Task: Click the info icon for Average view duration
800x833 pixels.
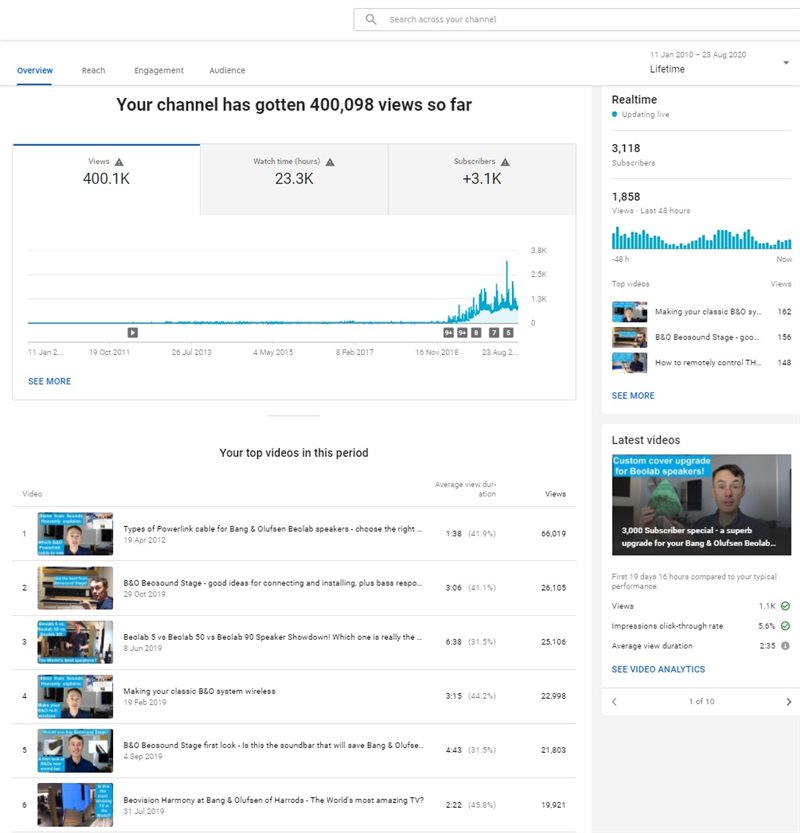Action: coord(785,645)
